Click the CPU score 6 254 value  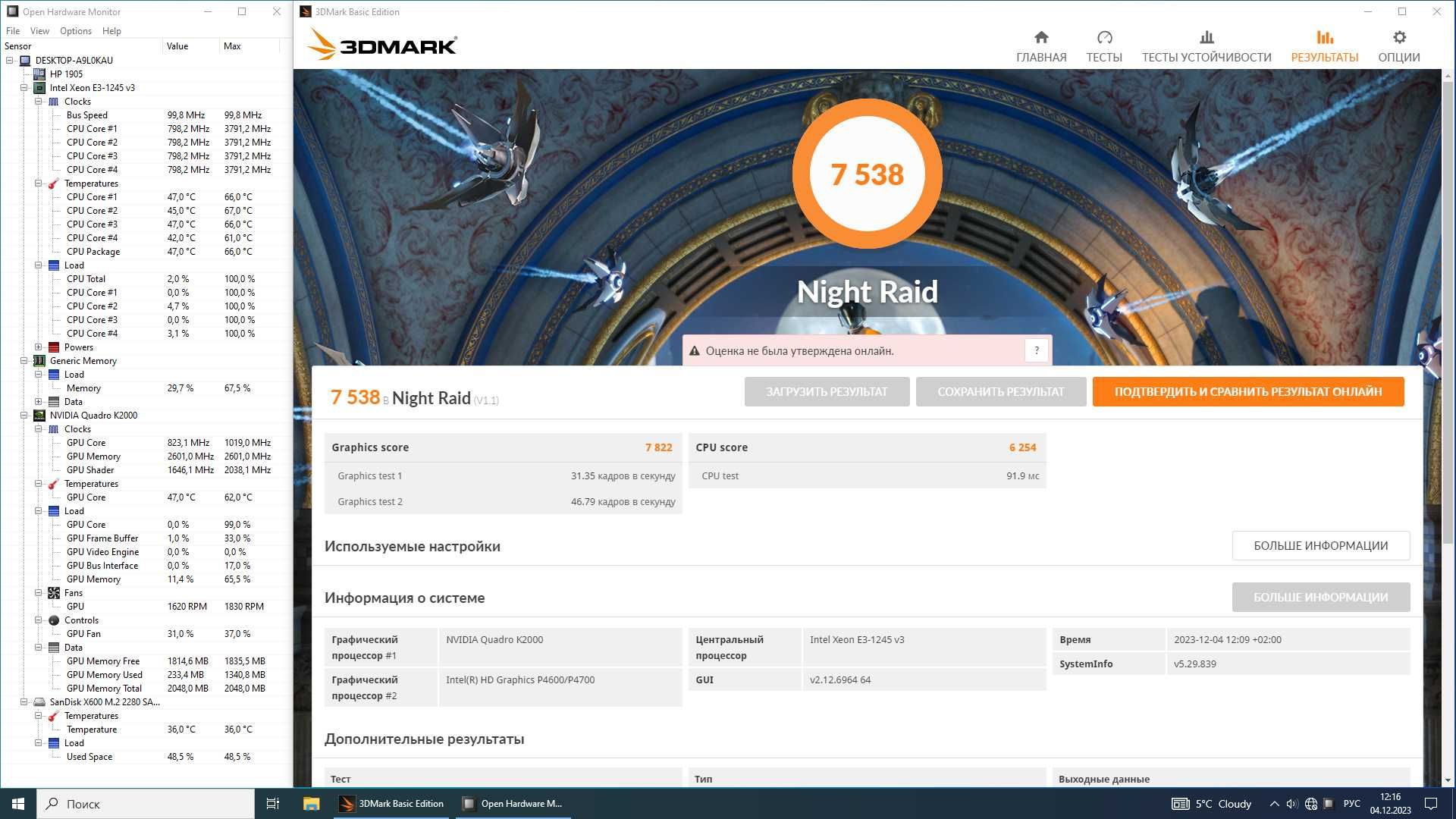pos(1022,447)
